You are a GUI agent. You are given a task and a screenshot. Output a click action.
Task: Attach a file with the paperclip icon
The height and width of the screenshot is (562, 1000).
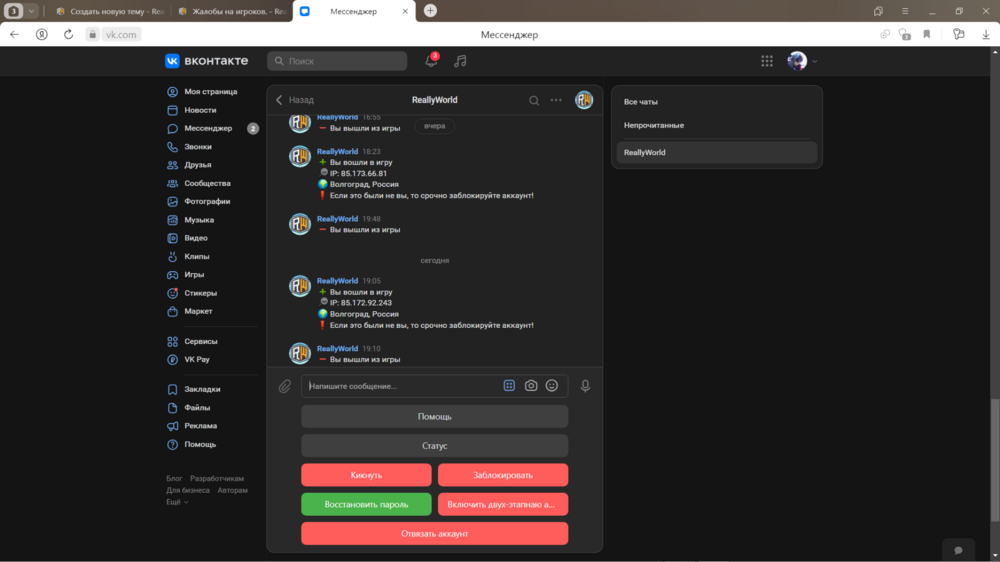[284, 386]
